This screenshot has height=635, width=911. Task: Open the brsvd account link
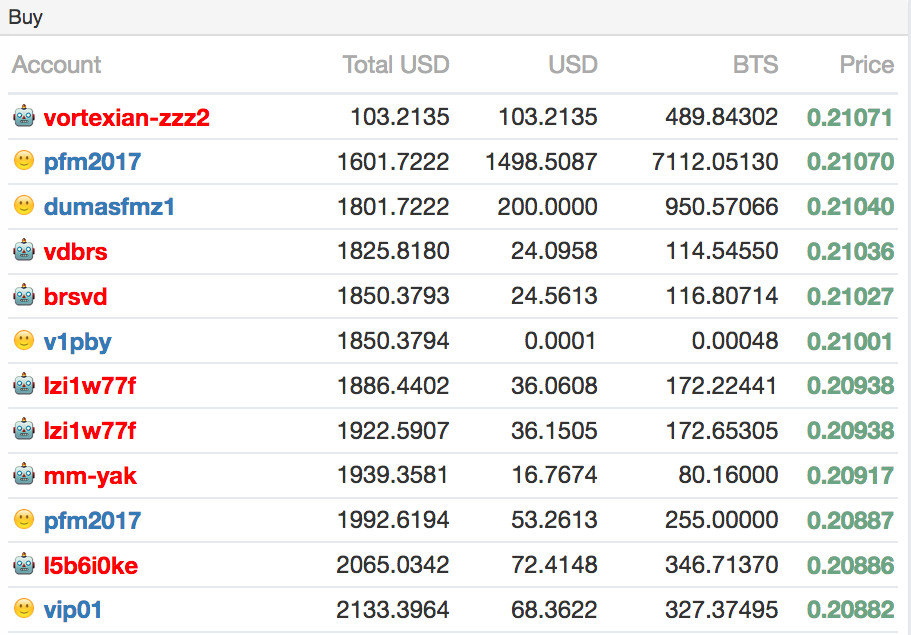pos(76,297)
